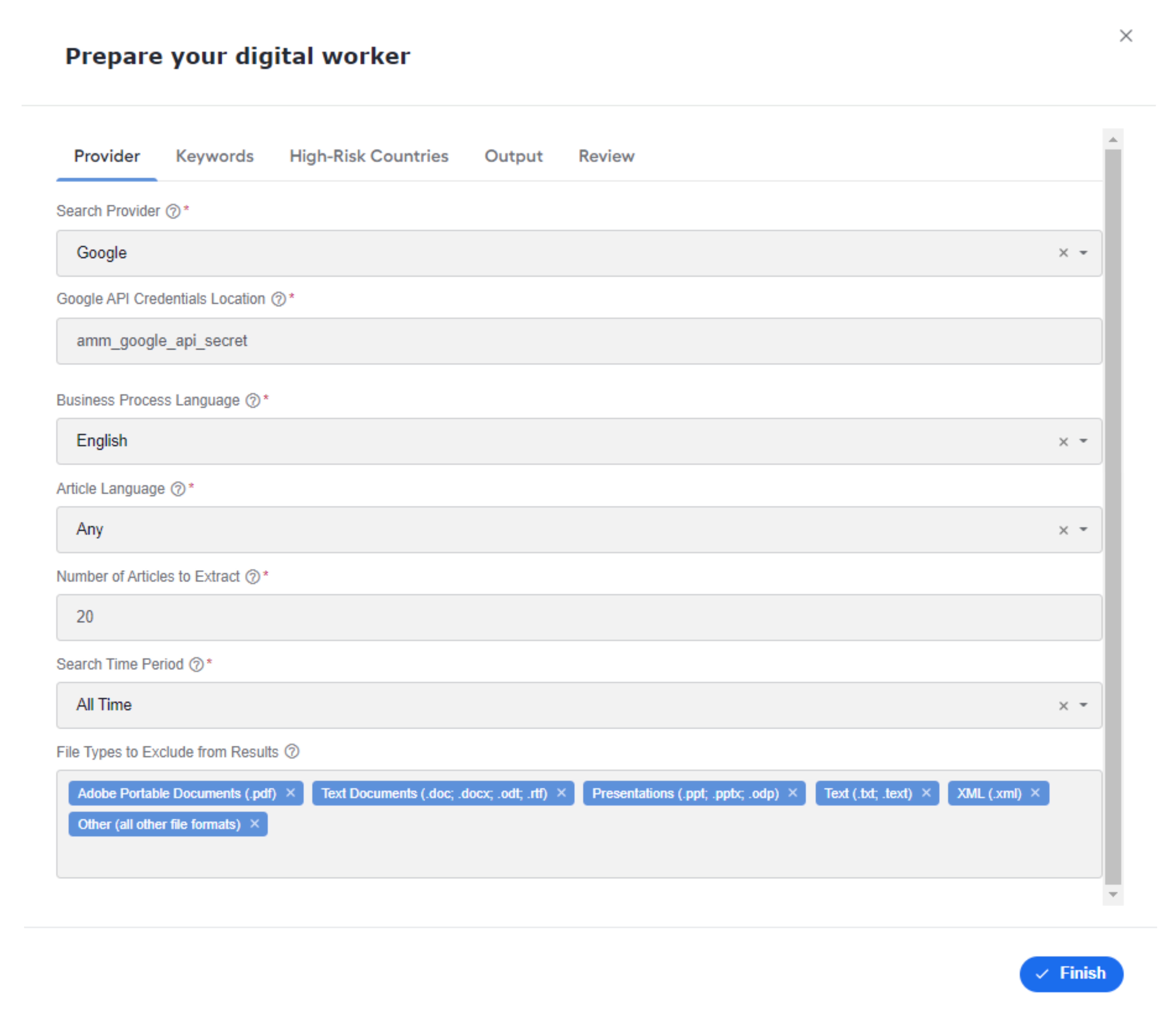Open help for Search Provider field

(173, 211)
